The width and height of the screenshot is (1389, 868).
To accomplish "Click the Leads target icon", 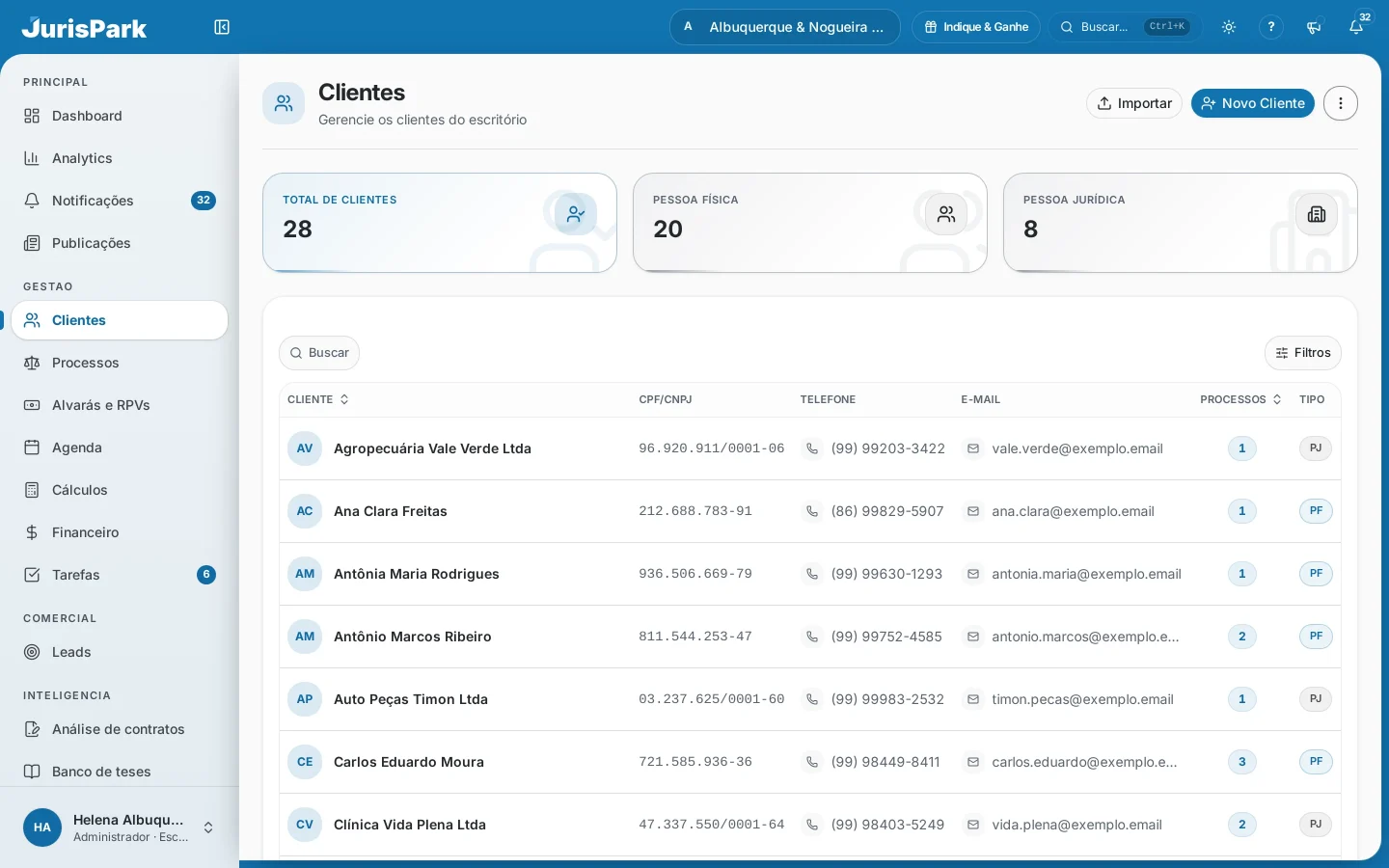I will pos(32,652).
